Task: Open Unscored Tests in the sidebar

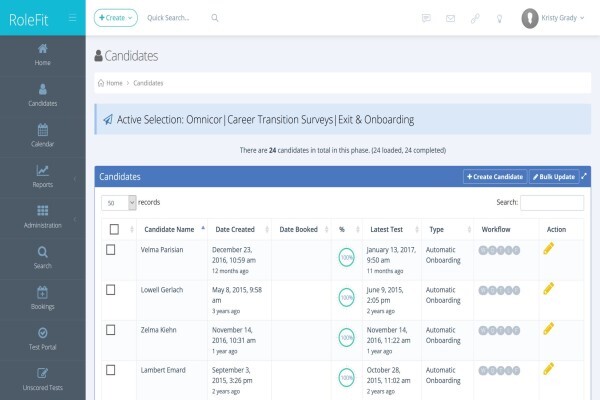Action: pyautogui.click(x=42, y=379)
